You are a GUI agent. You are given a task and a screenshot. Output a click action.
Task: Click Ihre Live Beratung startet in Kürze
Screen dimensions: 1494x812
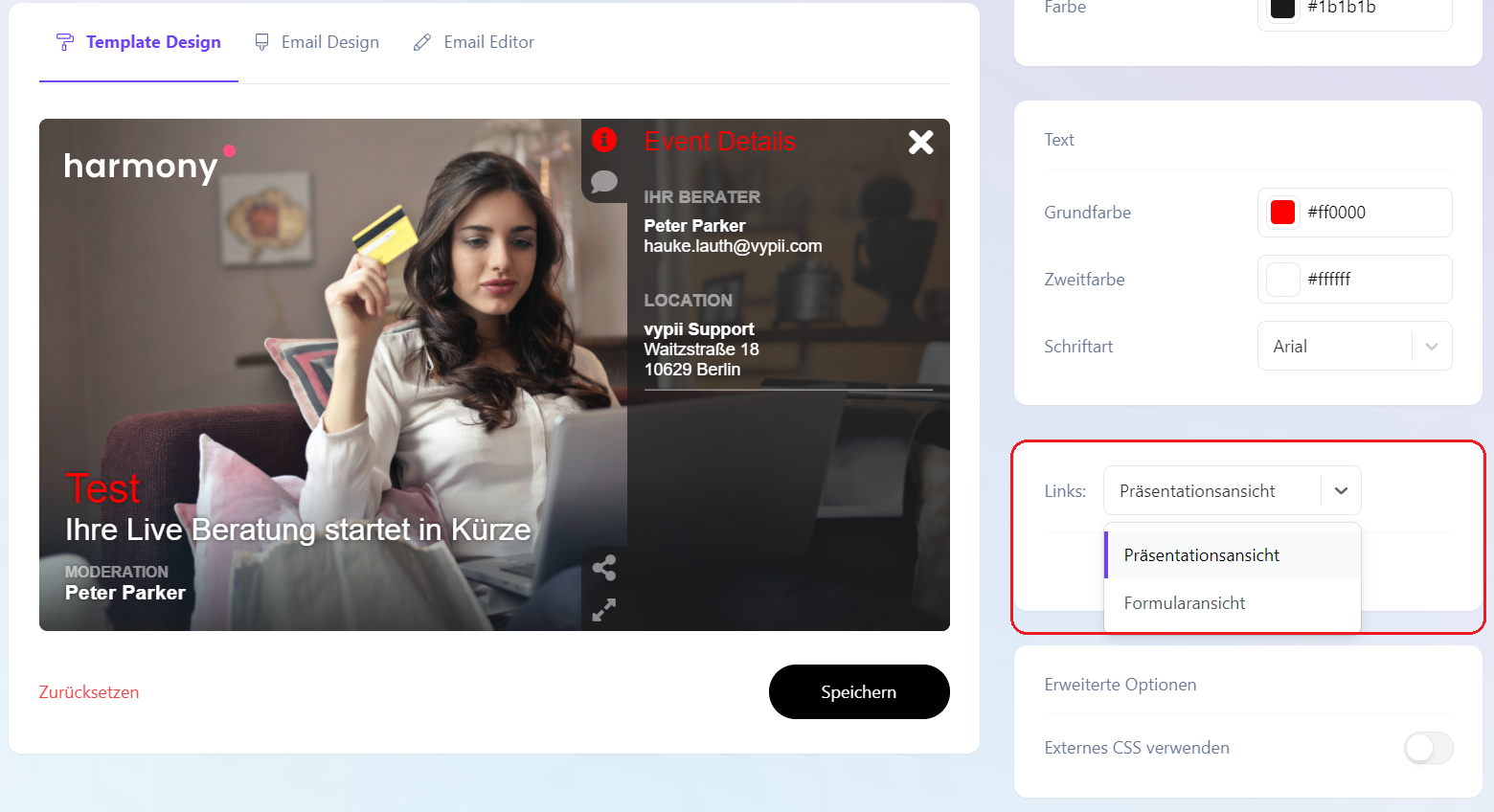click(x=298, y=530)
